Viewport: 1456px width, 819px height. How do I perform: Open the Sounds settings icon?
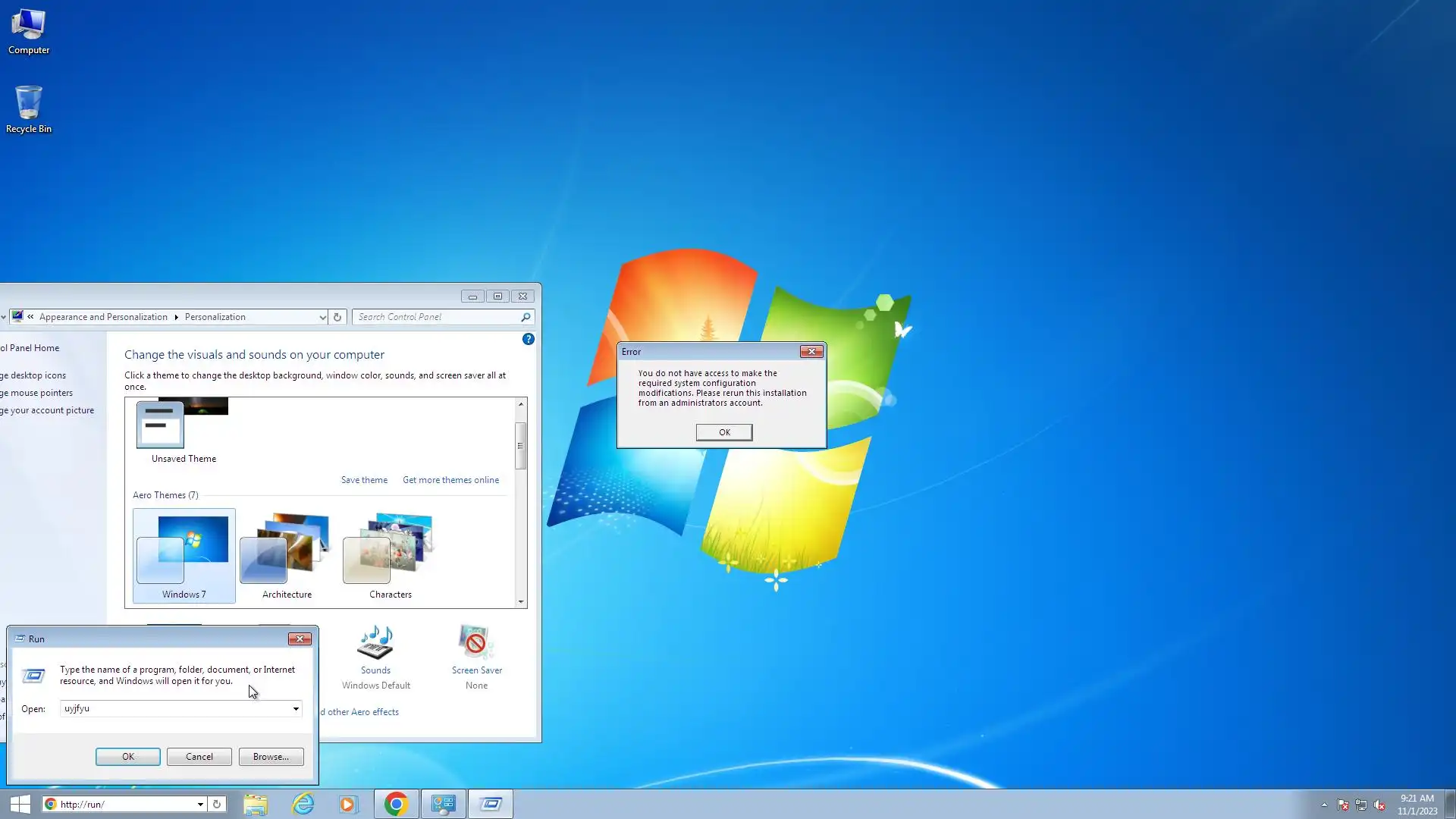tap(375, 644)
